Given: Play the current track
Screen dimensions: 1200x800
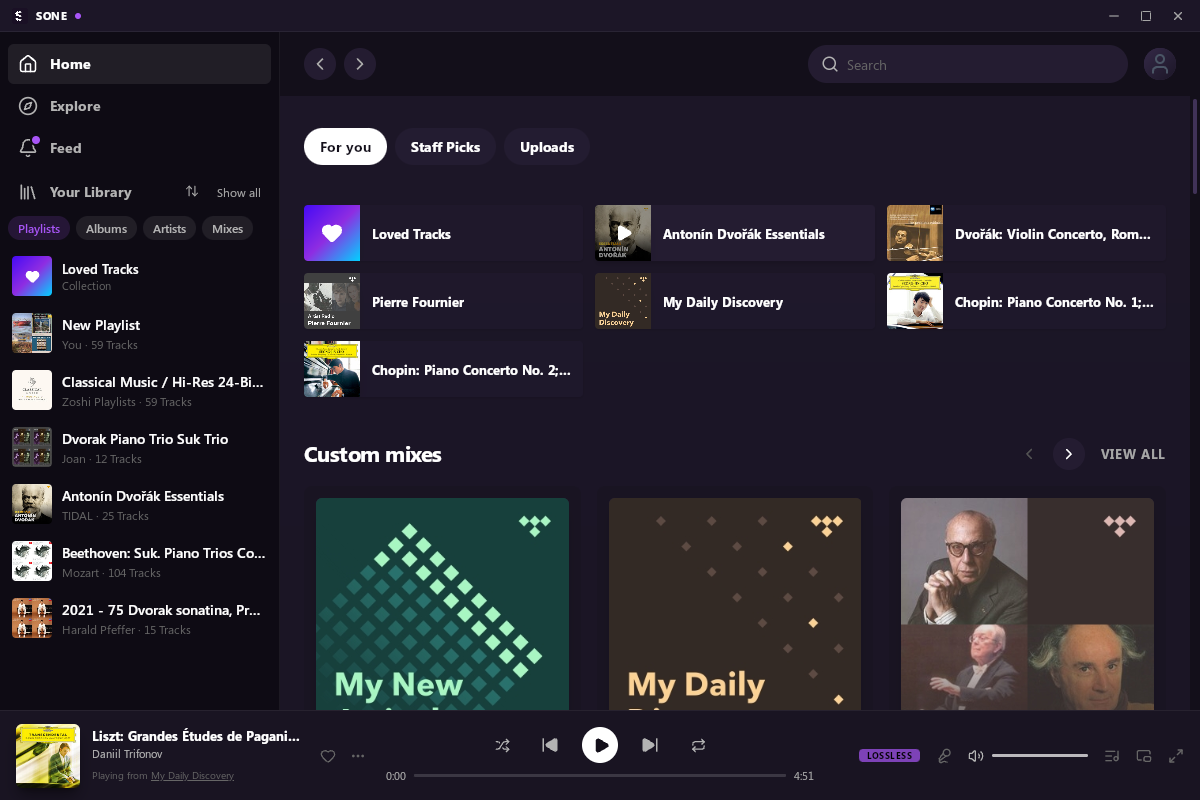Looking at the screenshot, I should (600, 745).
